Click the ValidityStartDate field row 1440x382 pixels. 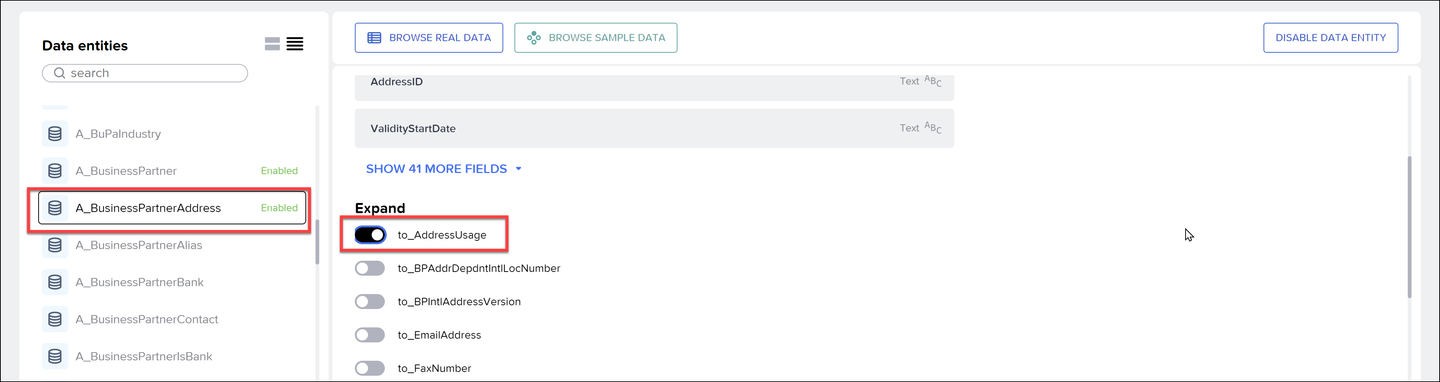pyautogui.click(x=654, y=128)
